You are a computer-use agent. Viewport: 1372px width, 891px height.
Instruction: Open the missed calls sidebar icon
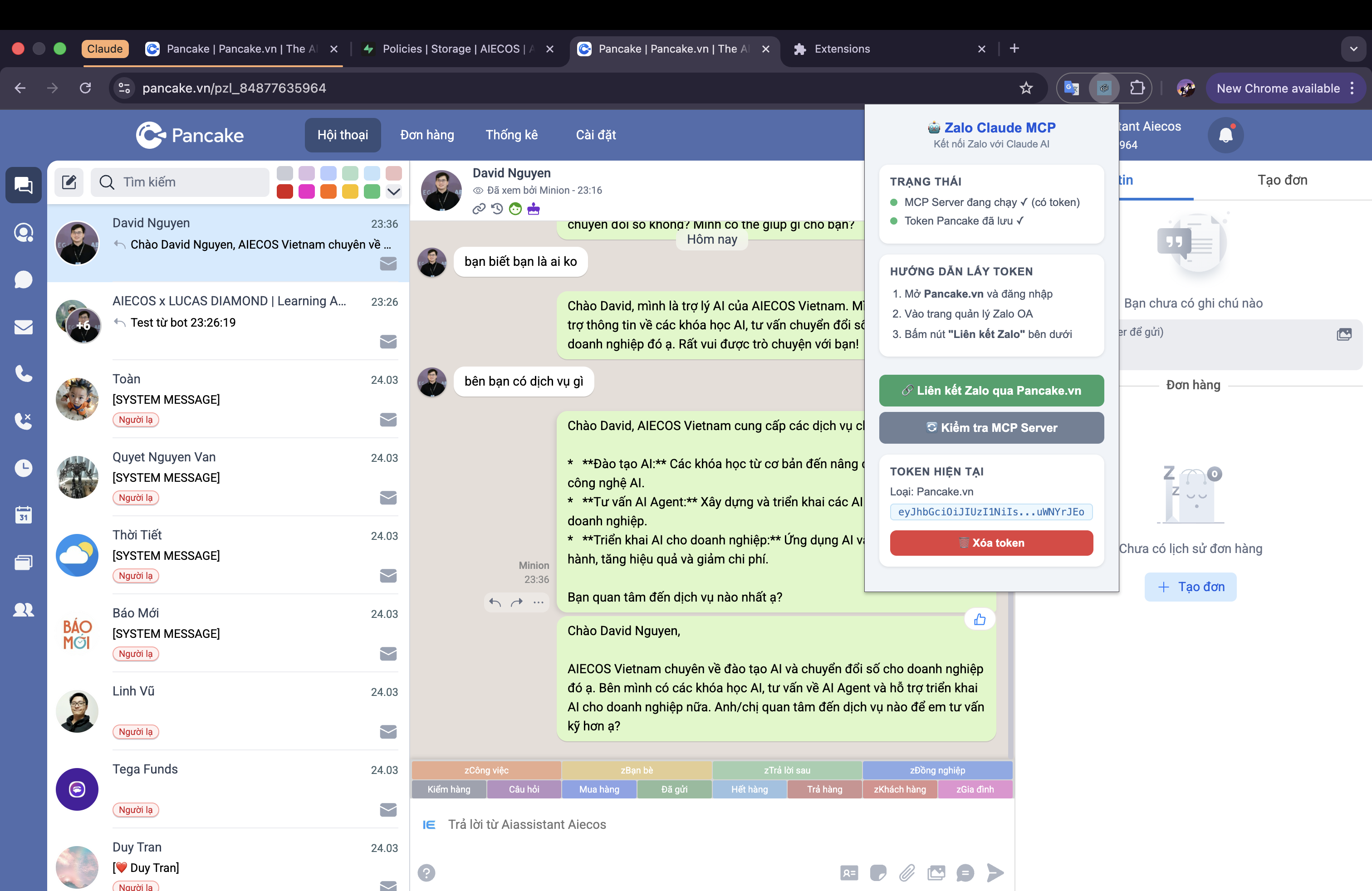click(23, 421)
